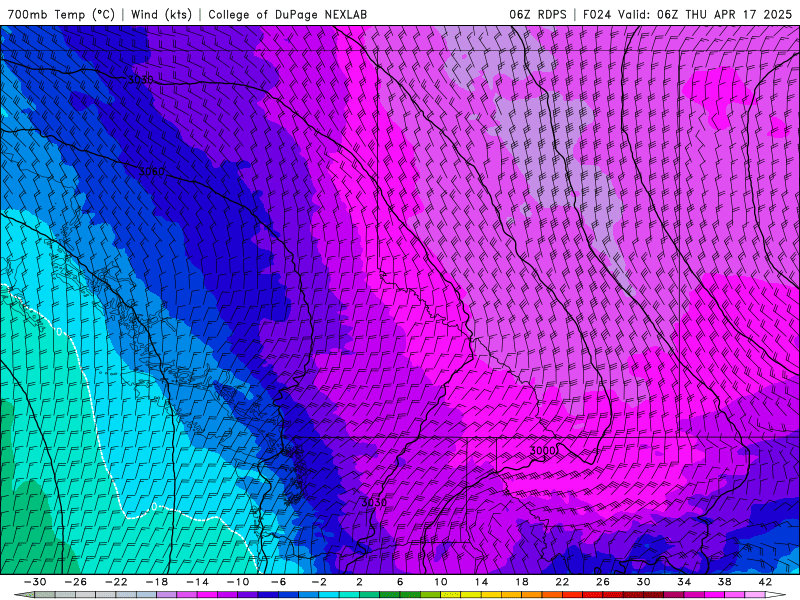Click the '-30' color scale label
This screenshot has width=800, height=600.
click(x=35, y=582)
